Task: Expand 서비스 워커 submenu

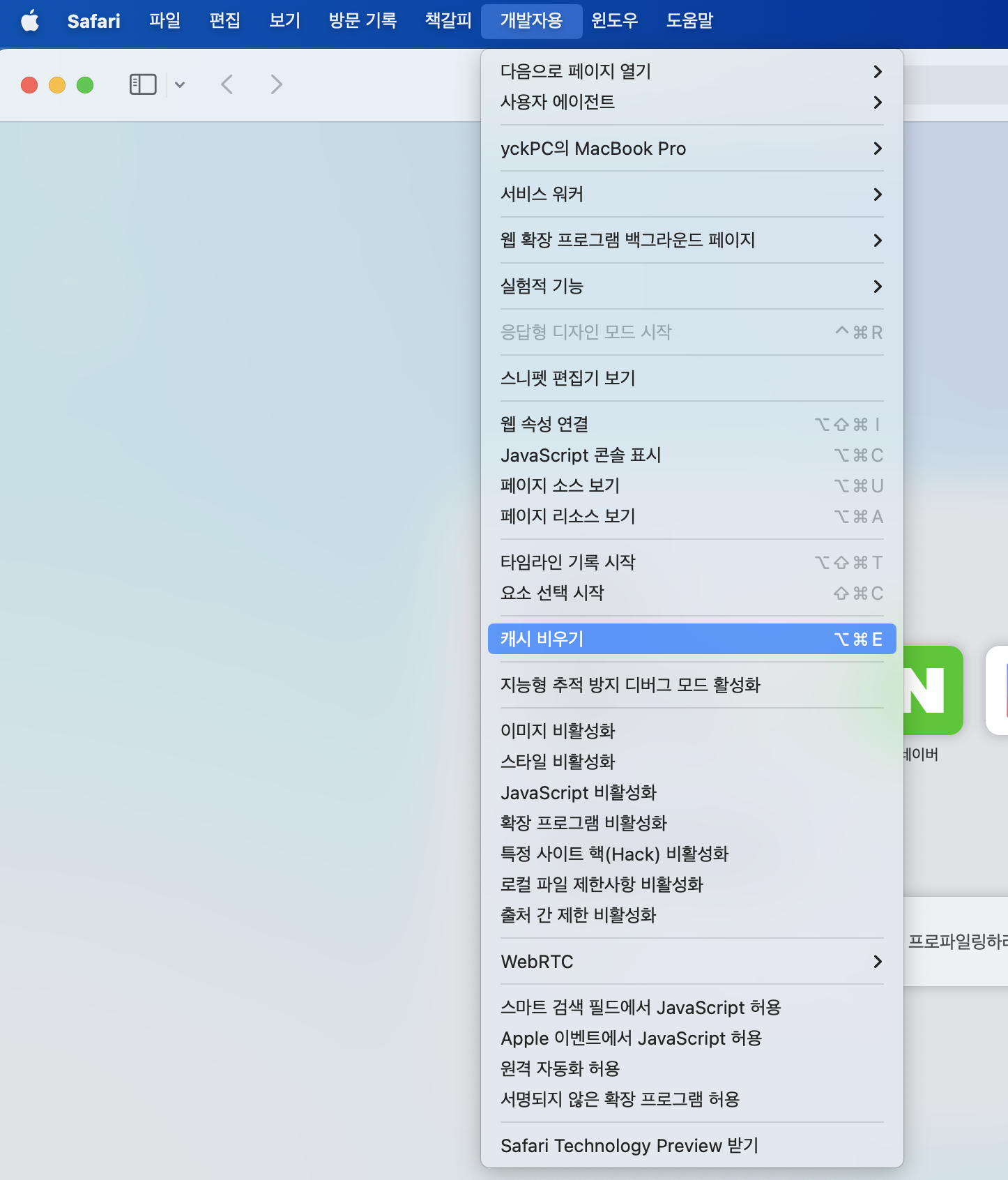Action: [692, 194]
